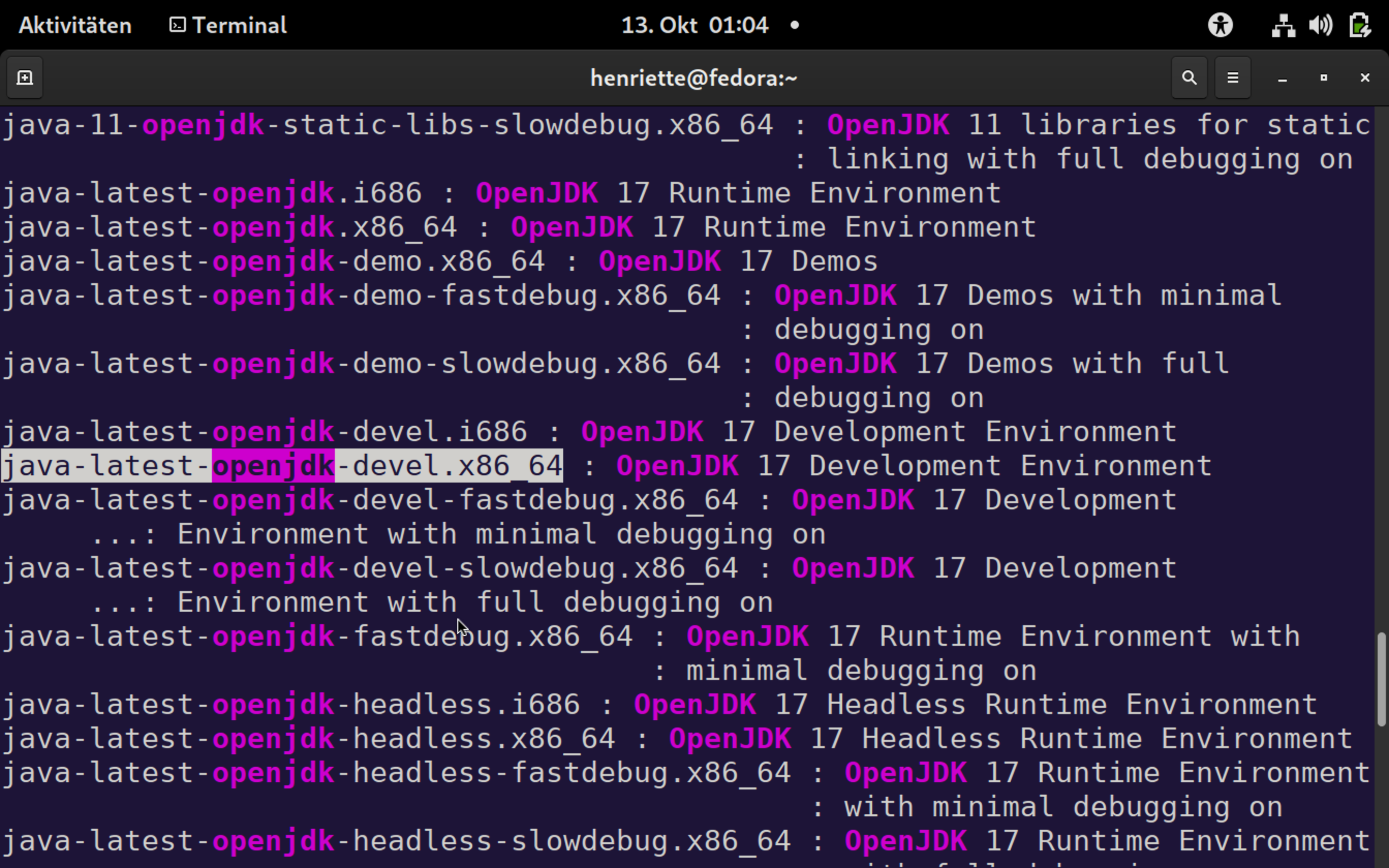1389x868 pixels.
Task: Click 'Environment with full debugging on' text
Action: click(x=475, y=603)
